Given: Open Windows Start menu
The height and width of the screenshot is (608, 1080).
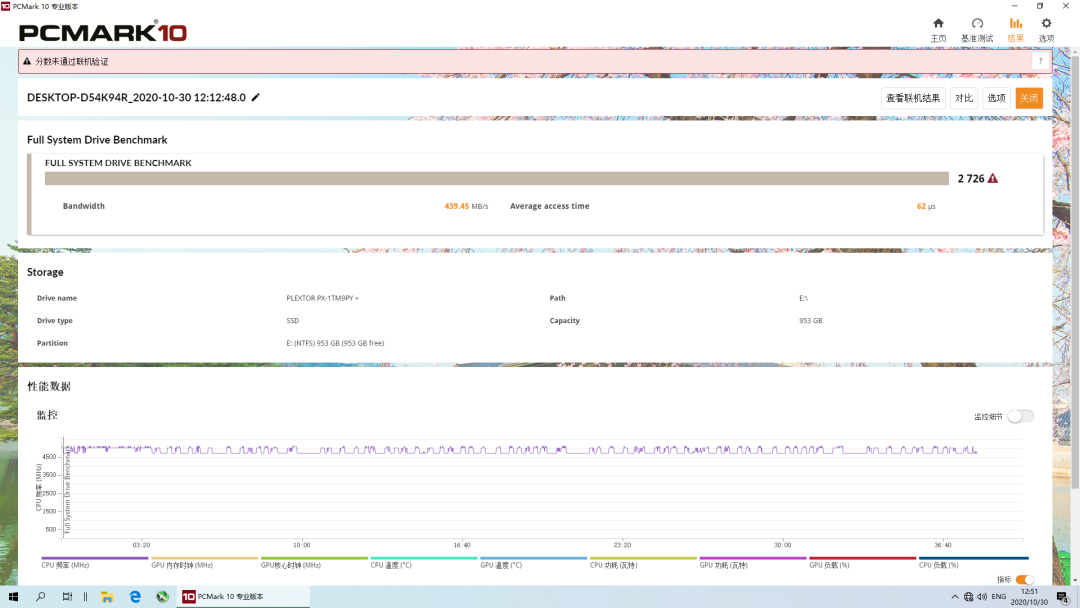Looking at the screenshot, I should coord(13,597).
